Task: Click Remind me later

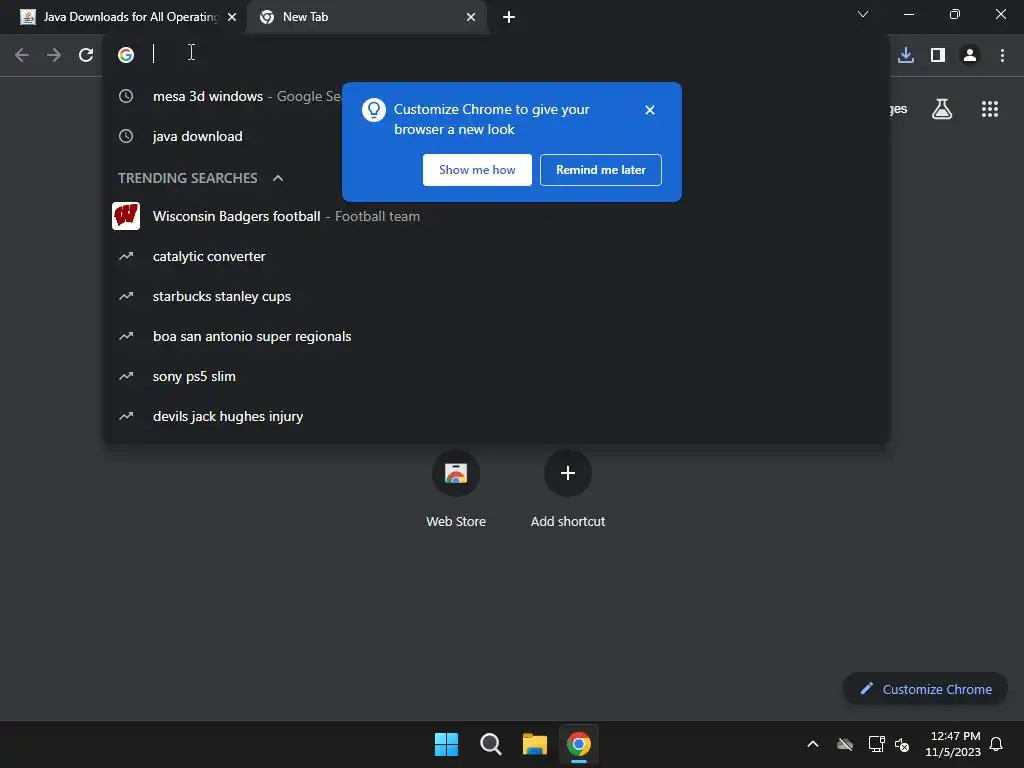Action: click(600, 170)
